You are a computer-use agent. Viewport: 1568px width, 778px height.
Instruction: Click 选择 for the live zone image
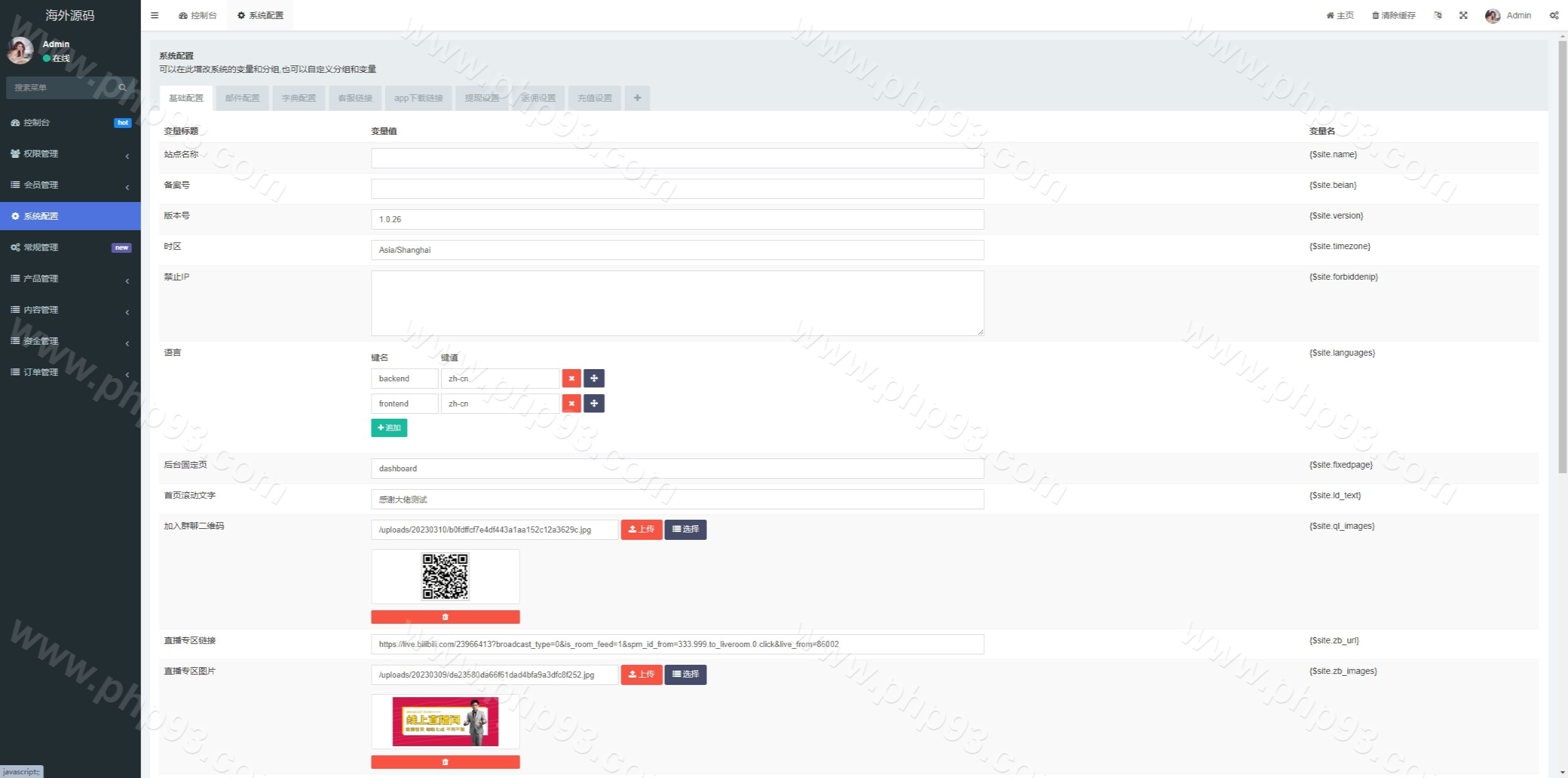pyautogui.click(x=685, y=675)
